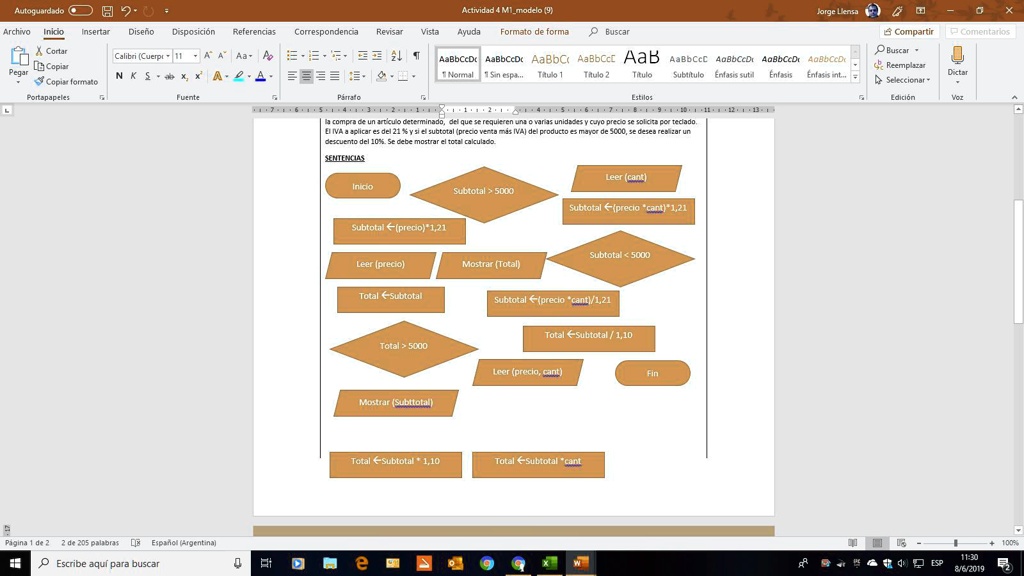Screen dimensions: 1024x576
Task: Toggle the paragraph marks (¶) icon
Action: pyautogui.click(x=416, y=55)
